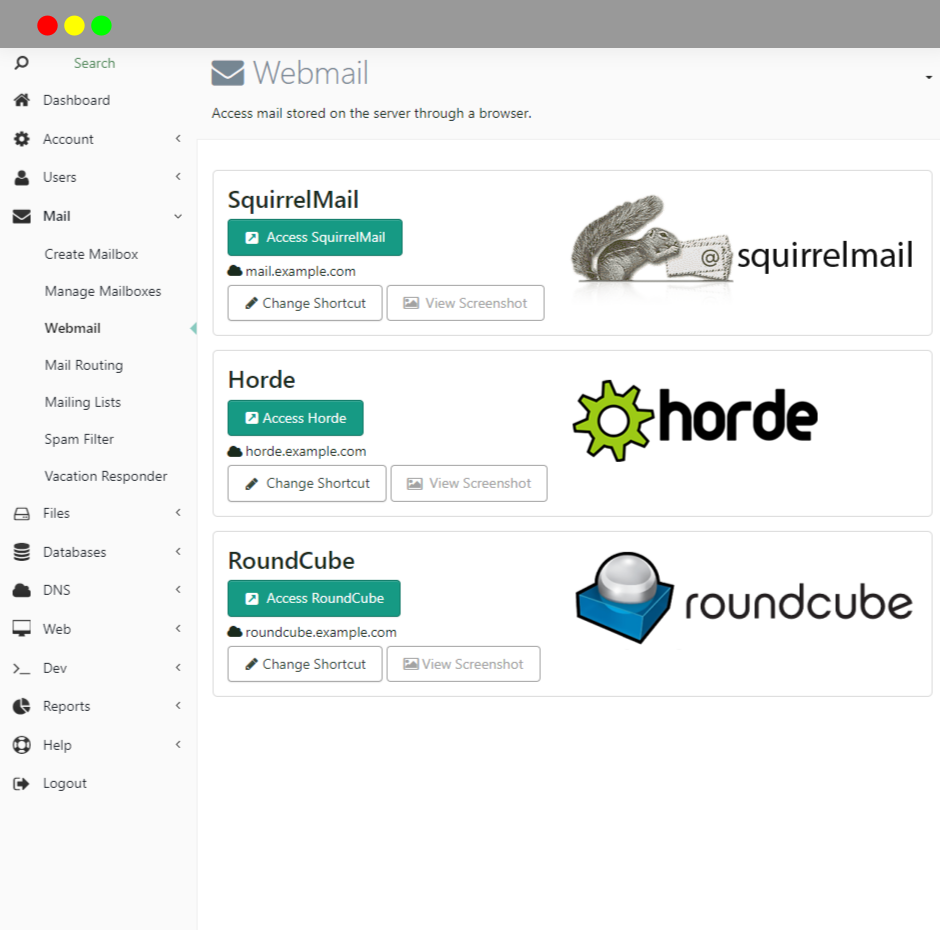Click the cloud icon beside roundcube.example.com
This screenshot has height=930, width=940.
[235, 632]
